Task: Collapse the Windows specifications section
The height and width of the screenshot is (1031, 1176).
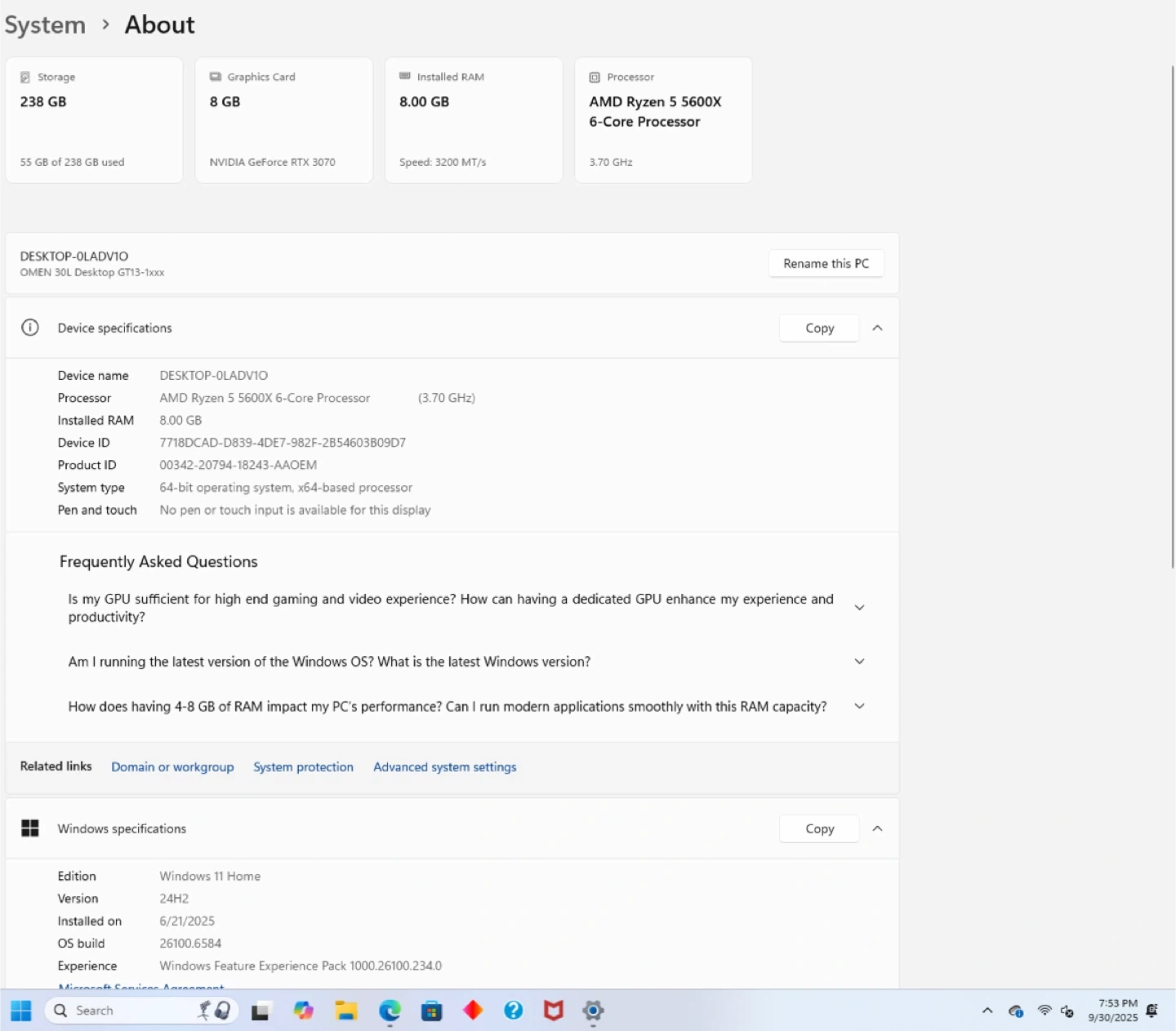Action: coord(877,828)
